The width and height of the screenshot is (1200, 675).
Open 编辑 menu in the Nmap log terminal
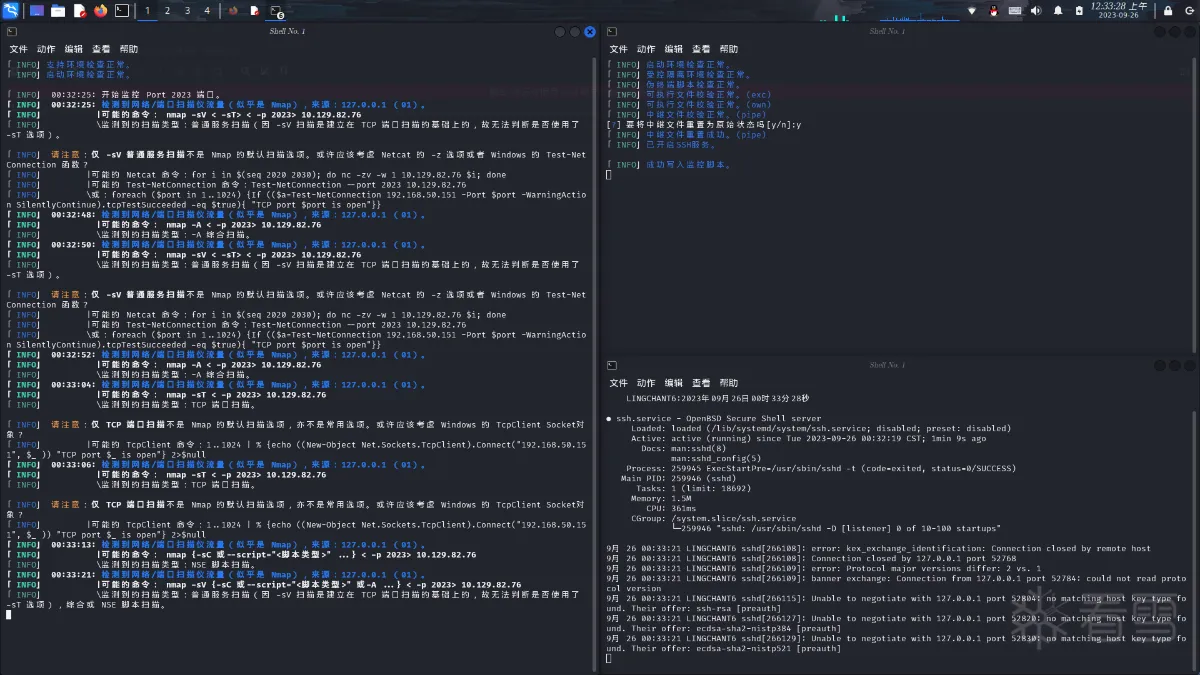[74, 49]
